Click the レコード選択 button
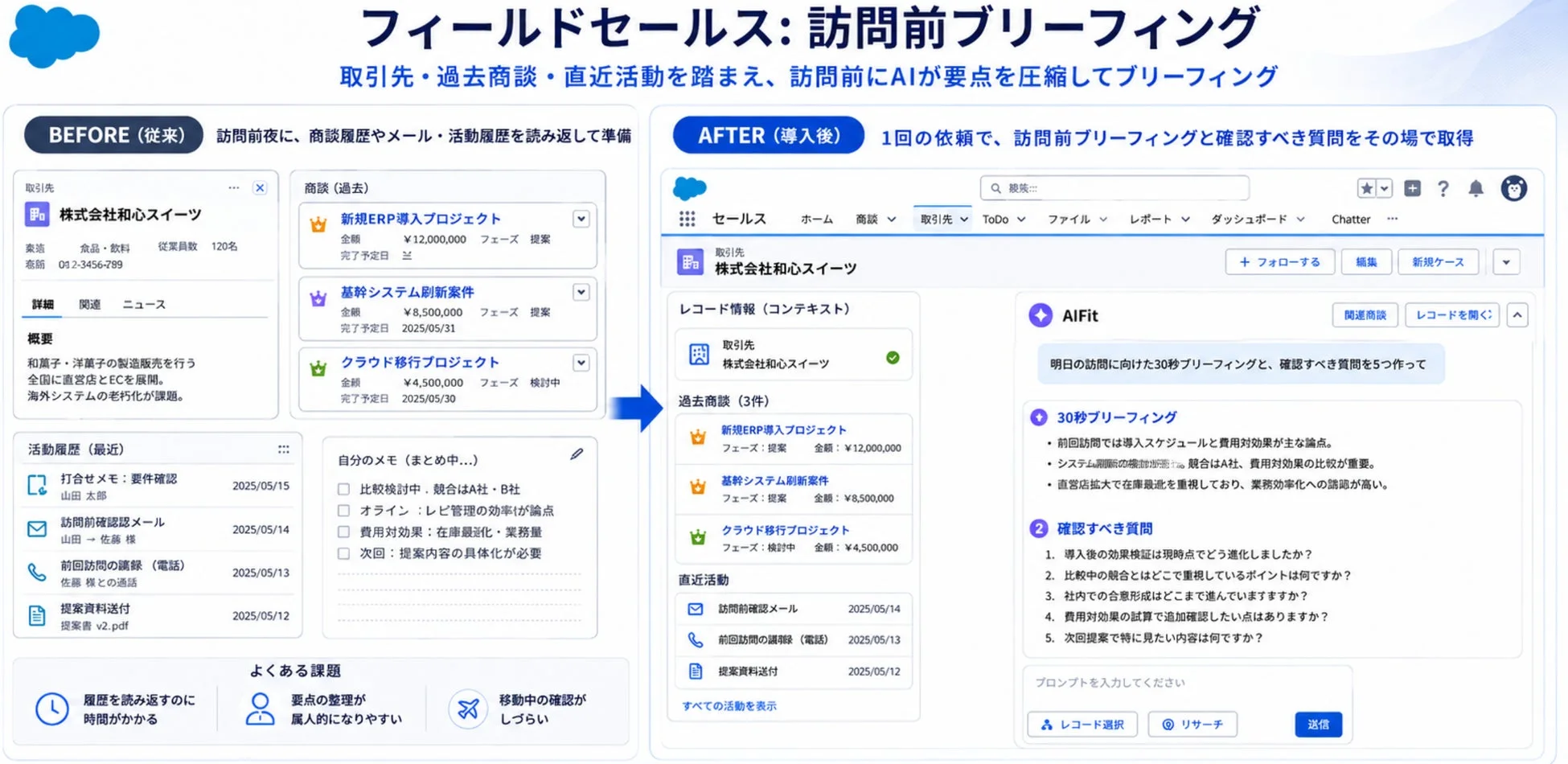Viewport: 1568px width, 764px height. 1082,725
